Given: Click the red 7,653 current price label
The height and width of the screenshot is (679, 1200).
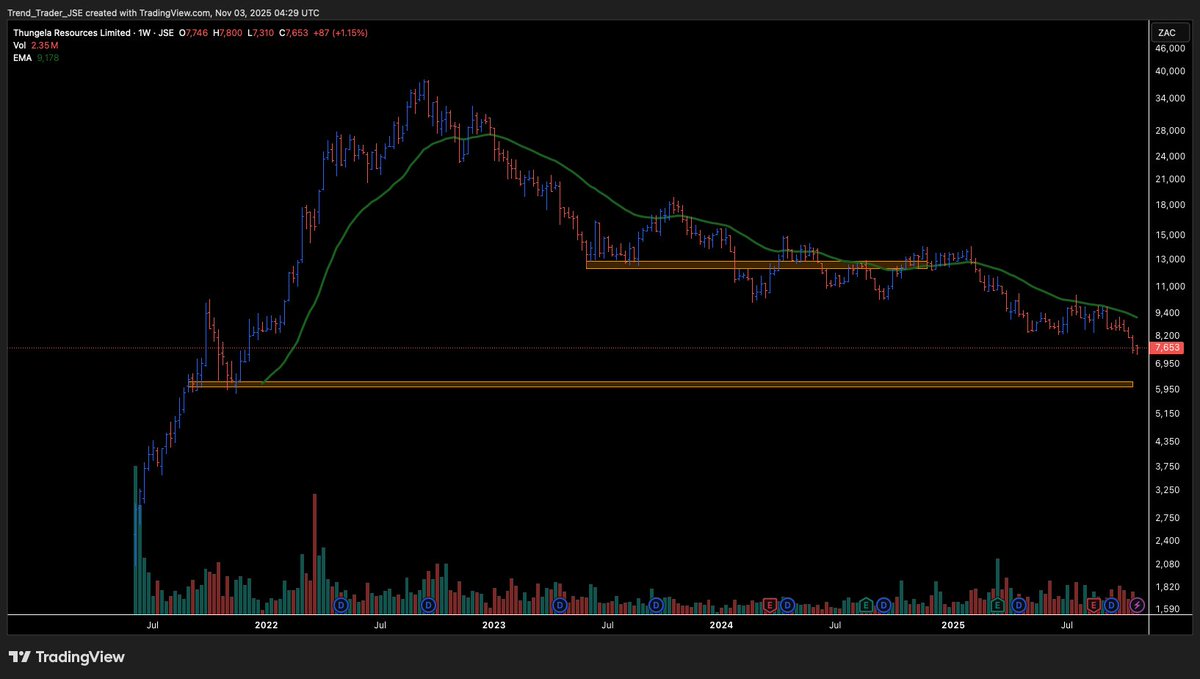Looking at the screenshot, I should coord(1167,348).
